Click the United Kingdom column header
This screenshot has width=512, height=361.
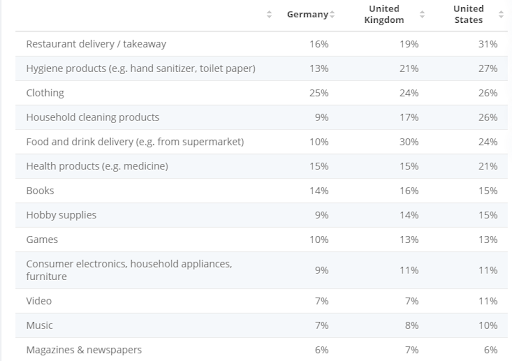pyautogui.click(x=384, y=14)
